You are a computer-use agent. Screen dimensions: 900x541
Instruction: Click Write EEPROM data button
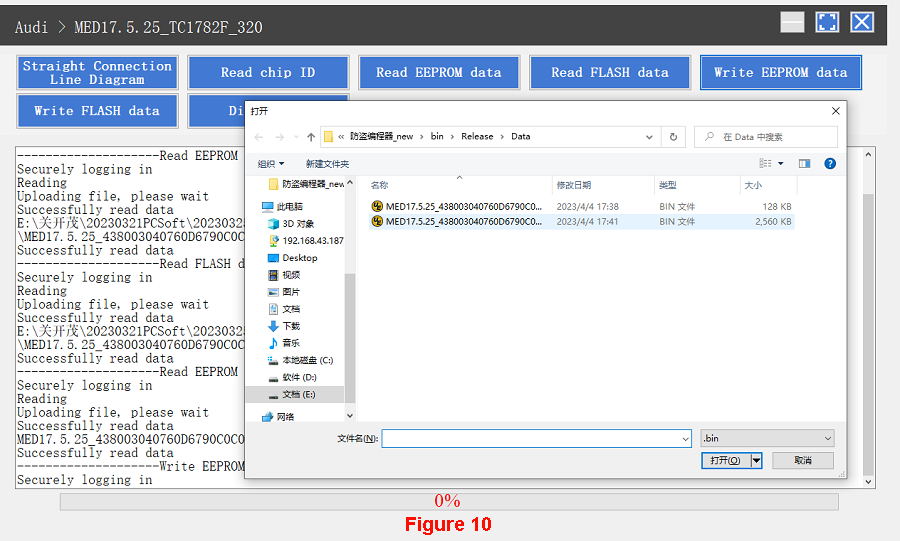point(781,72)
